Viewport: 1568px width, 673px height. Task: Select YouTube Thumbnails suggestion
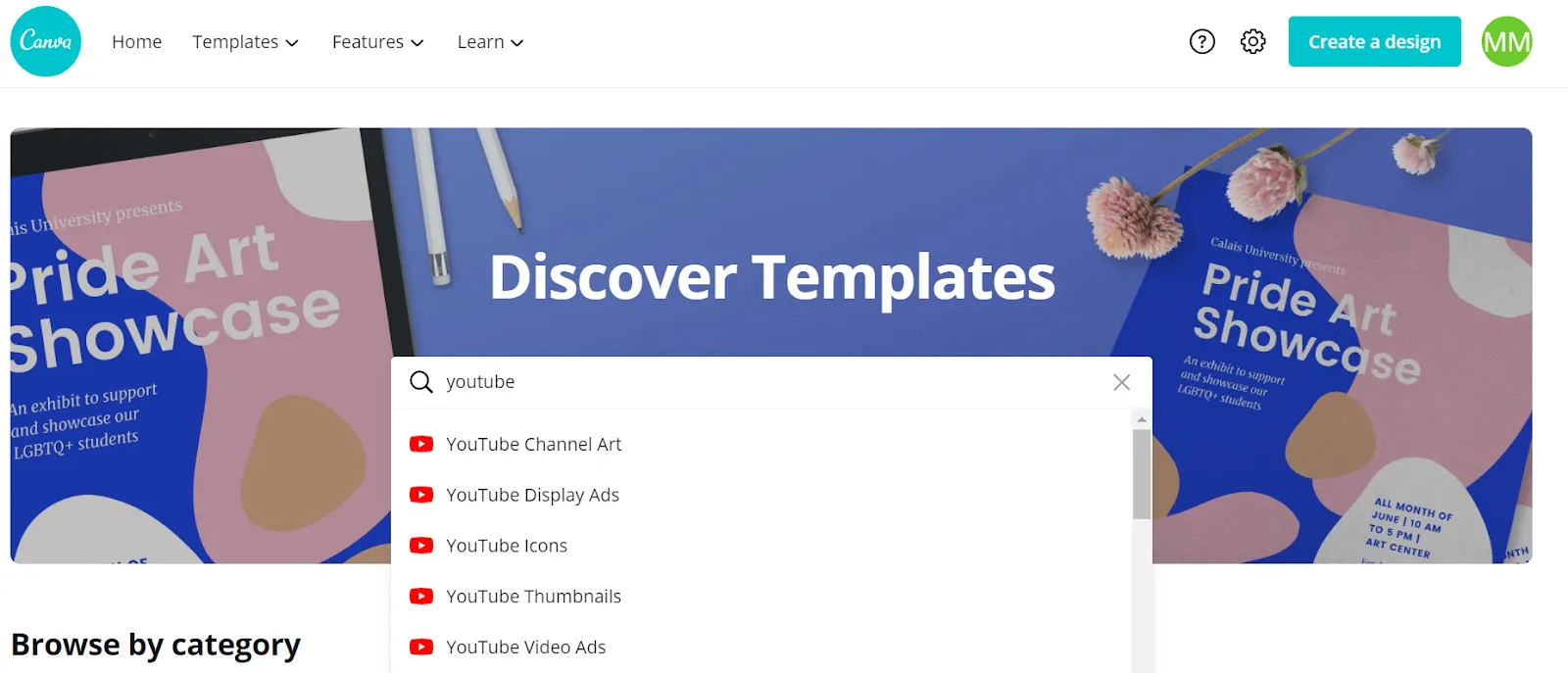tap(760, 597)
